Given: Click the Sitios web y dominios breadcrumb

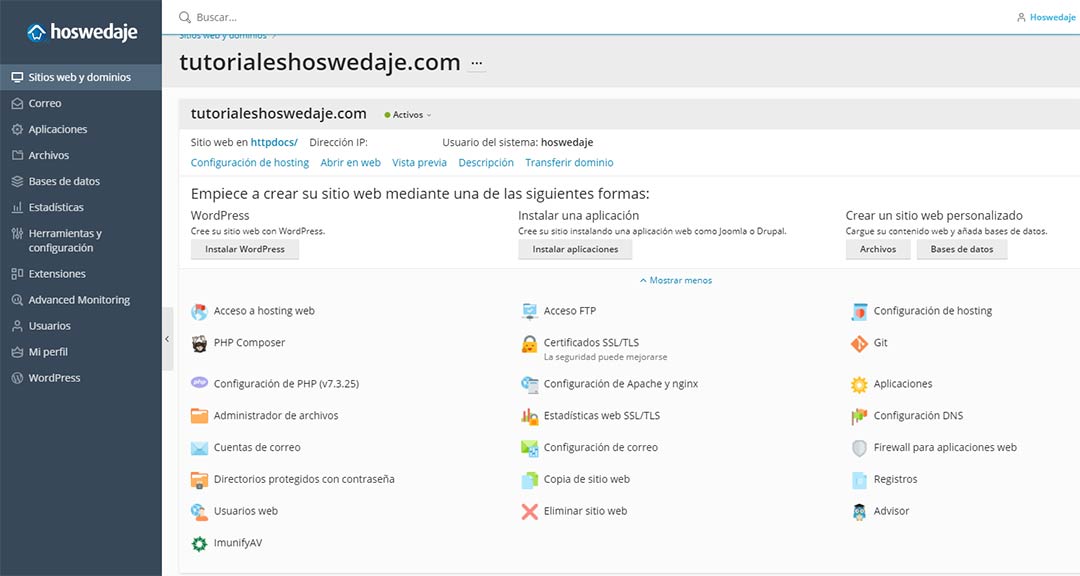Looking at the screenshot, I should (x=223, y=35).
